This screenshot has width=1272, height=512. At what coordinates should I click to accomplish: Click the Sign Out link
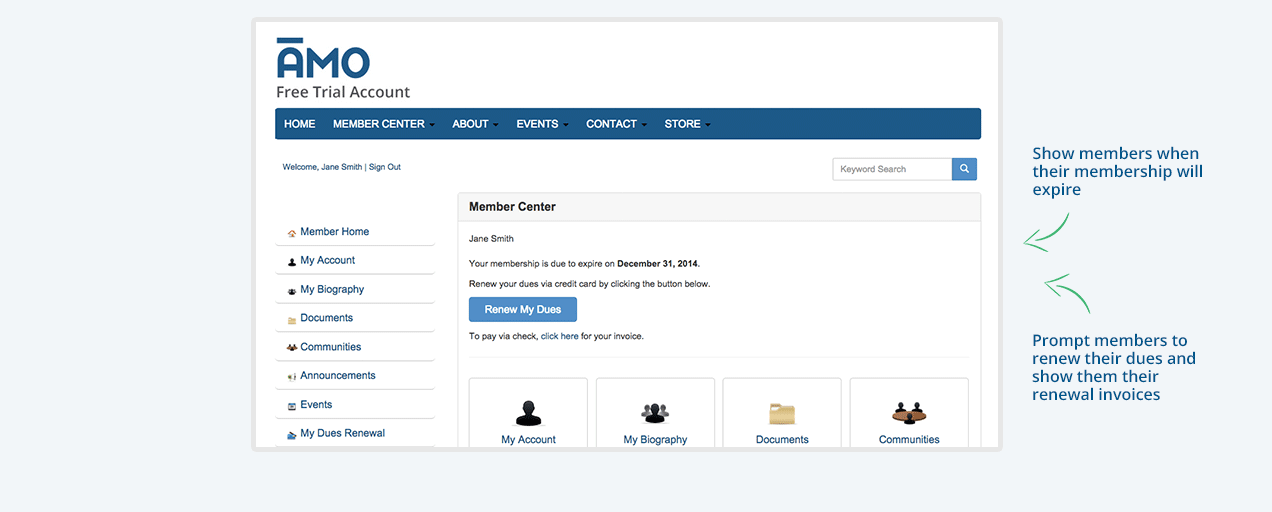click(385, 167)
